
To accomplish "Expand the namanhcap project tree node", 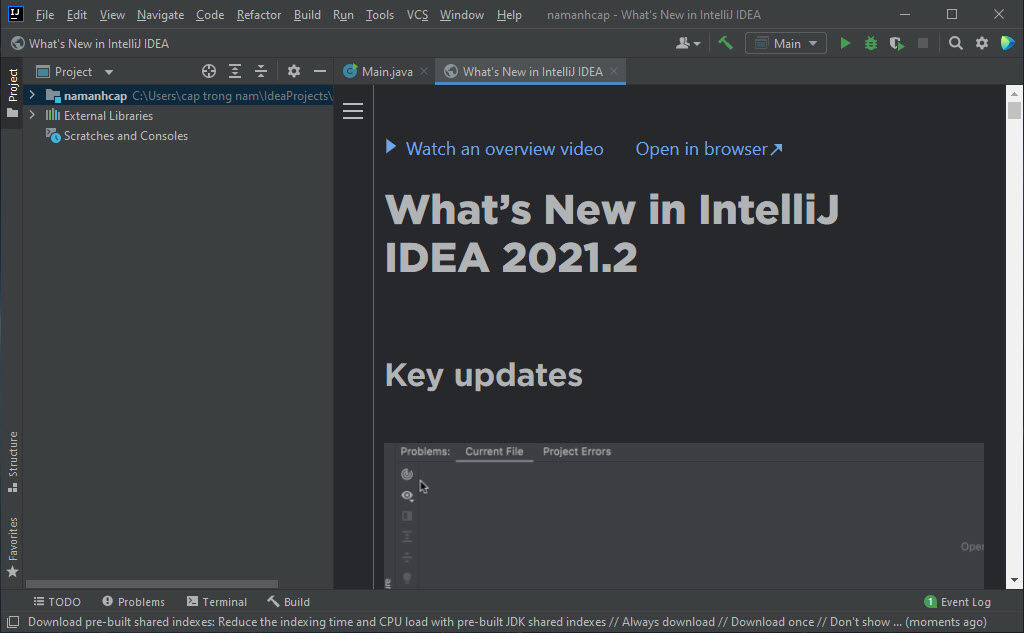I will pyautogui.click(x=32, y=95).
